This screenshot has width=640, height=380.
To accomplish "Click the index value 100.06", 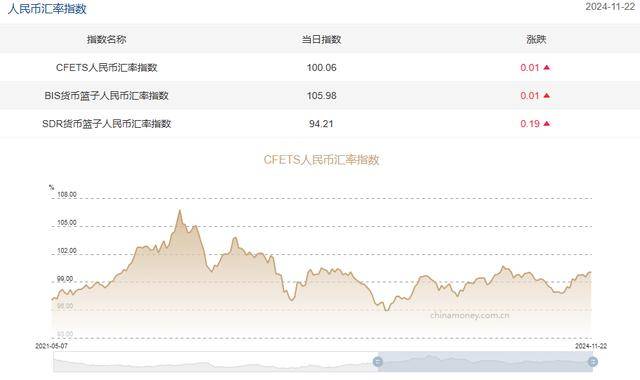I will point(321,68).
